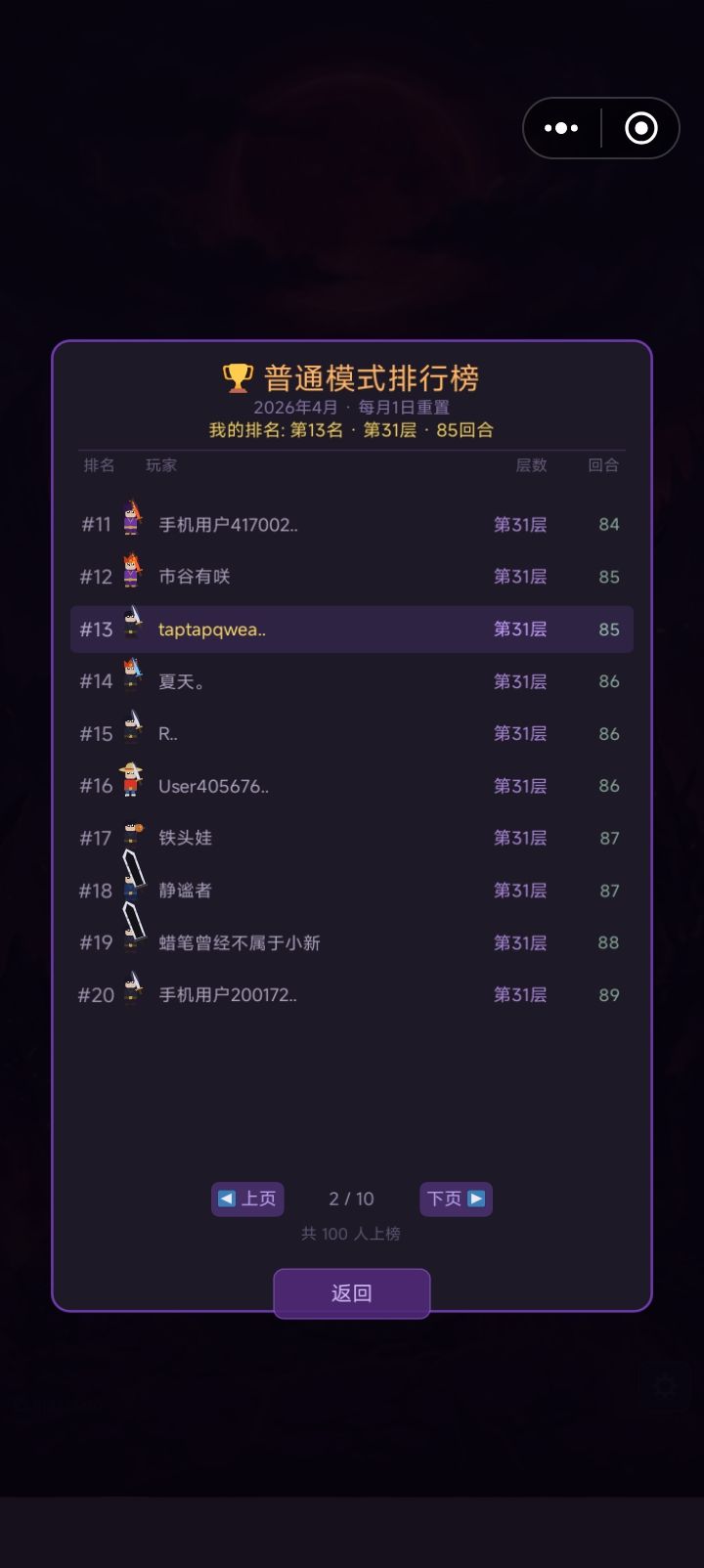
Task: Go to previous page with 上页
Action: click(x=247, y=1198)
